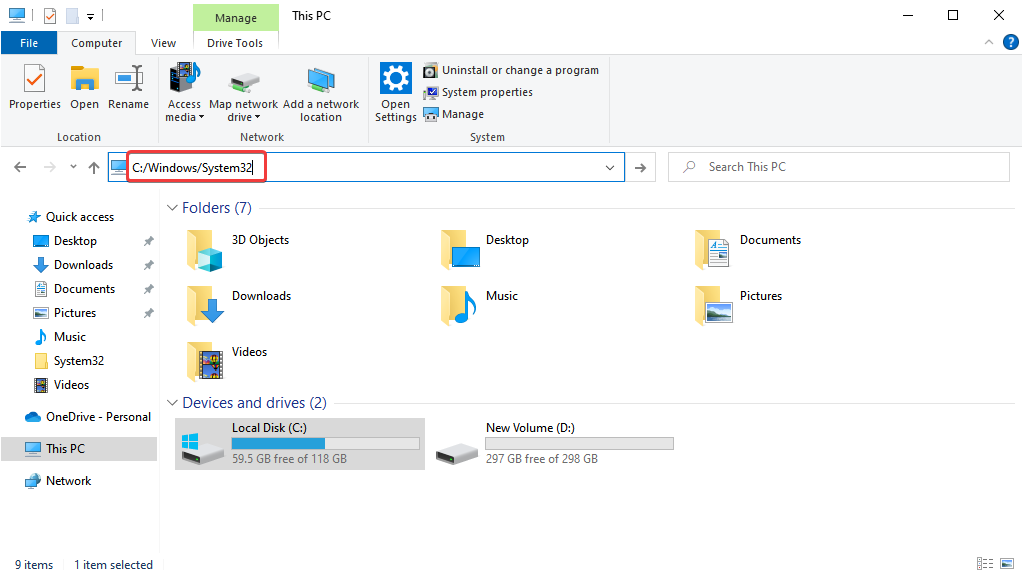This screenshot has width=1023, height=577.
Task: Unpin Pictures using its pin icon
Action: 149,313
